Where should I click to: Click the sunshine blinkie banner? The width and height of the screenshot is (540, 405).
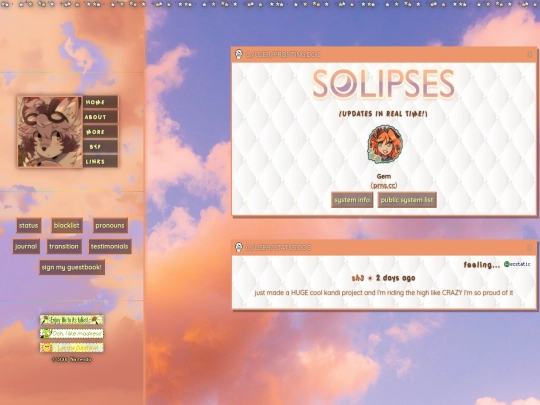pos(72,347)
